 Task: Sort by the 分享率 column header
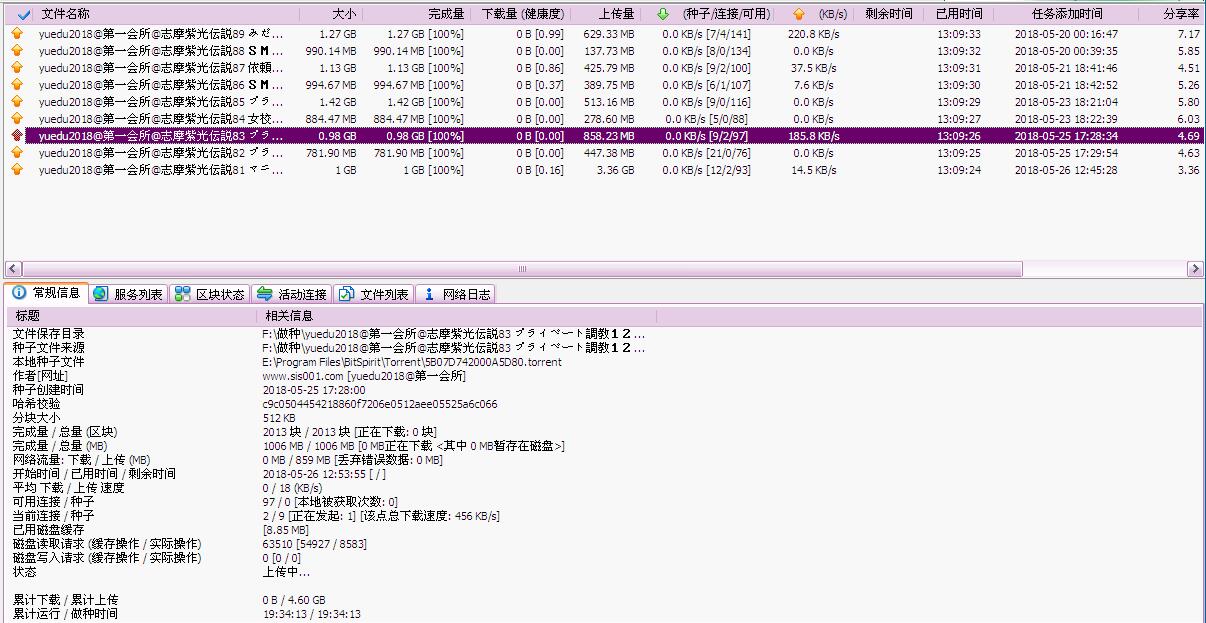point(1180,15)
